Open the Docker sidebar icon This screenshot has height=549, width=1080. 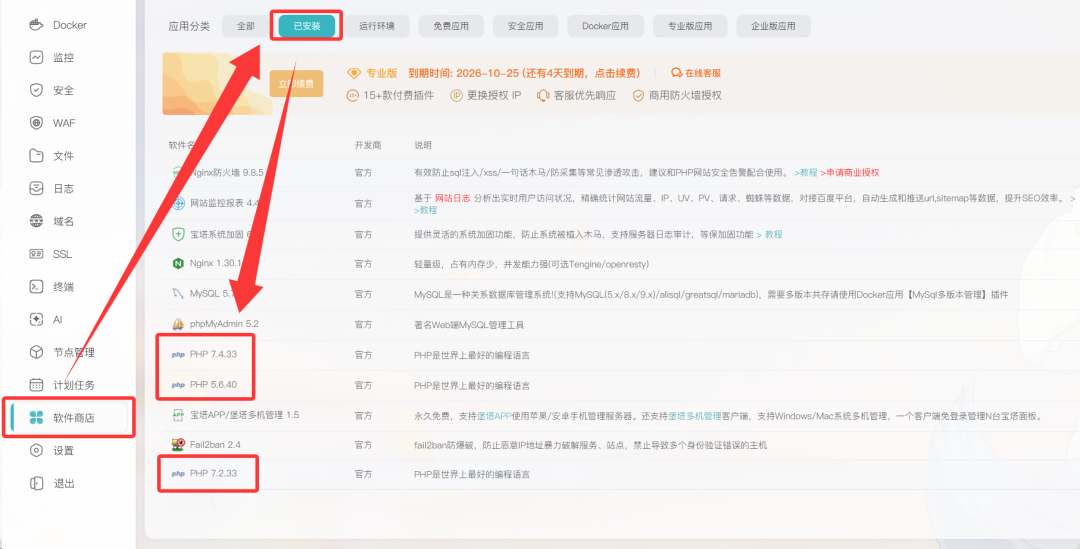click(x=37, y=25)
